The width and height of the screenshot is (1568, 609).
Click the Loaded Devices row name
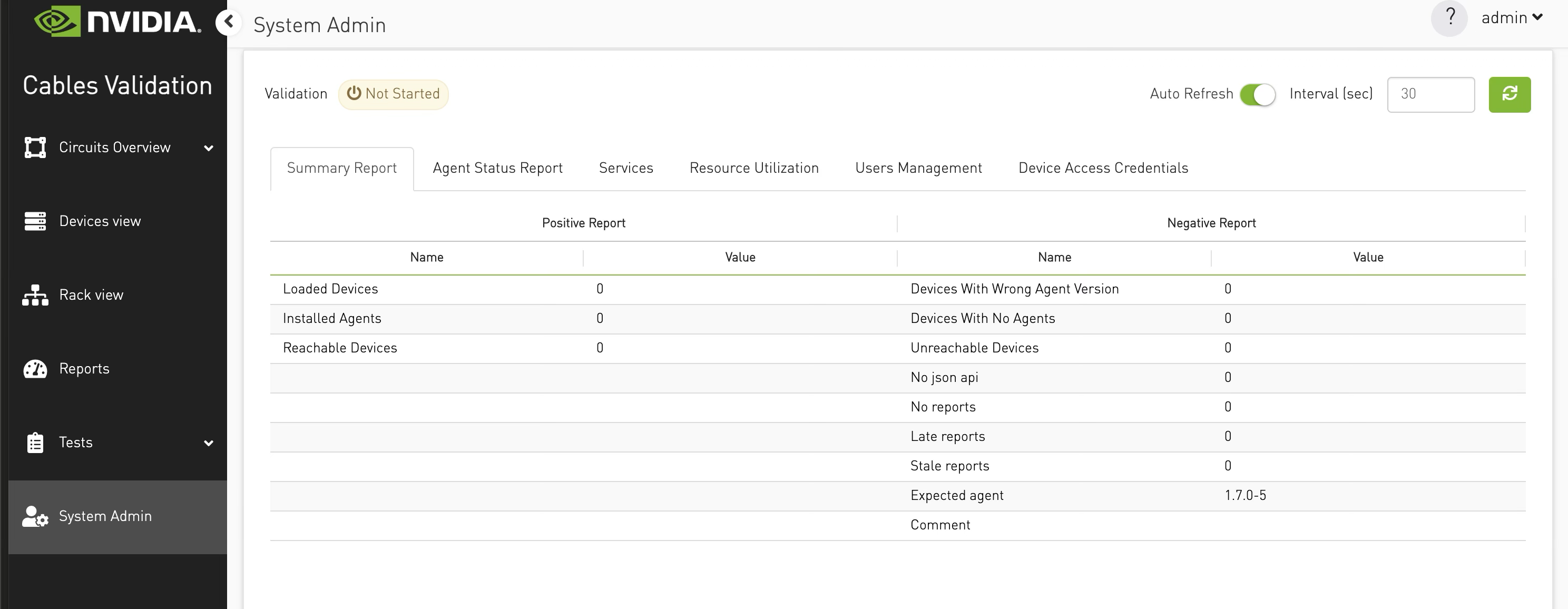[x=330, y=289]
